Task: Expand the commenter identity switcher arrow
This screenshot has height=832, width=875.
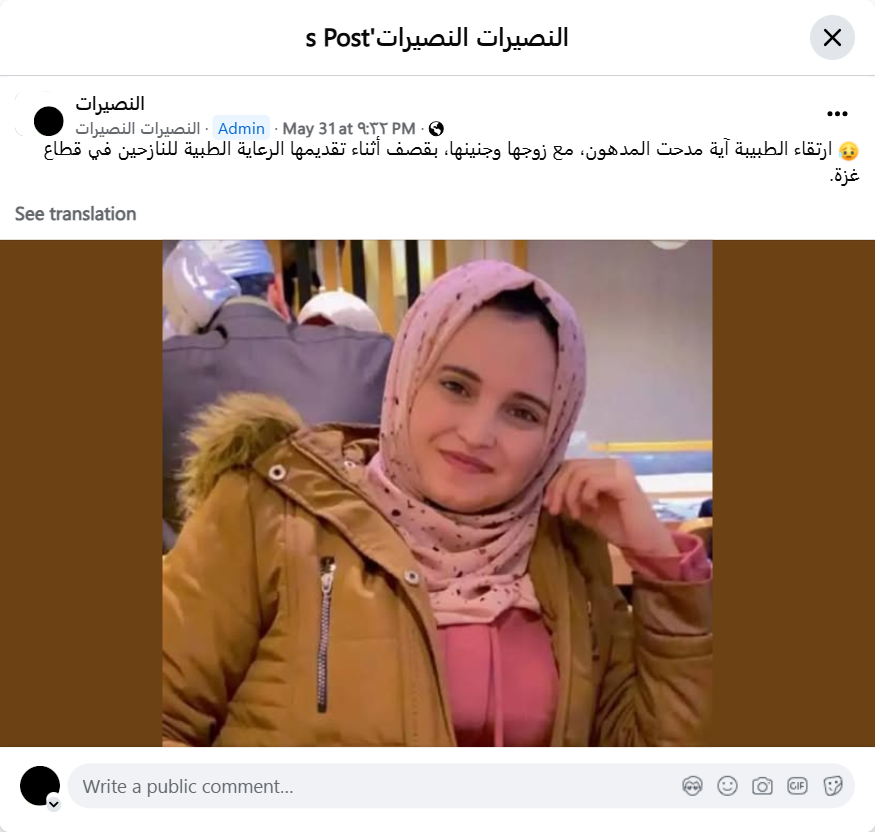Action: (x=54, y=804)
